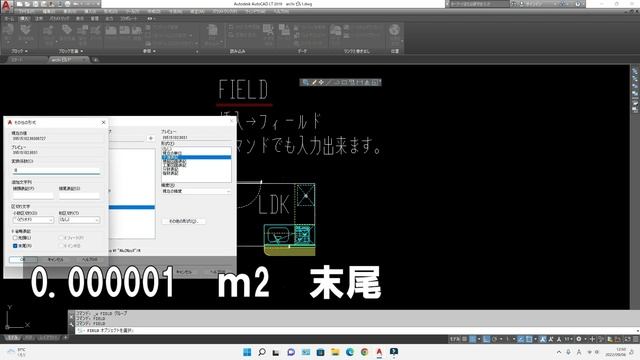Toggle grid display in status bar

(464, 339)
